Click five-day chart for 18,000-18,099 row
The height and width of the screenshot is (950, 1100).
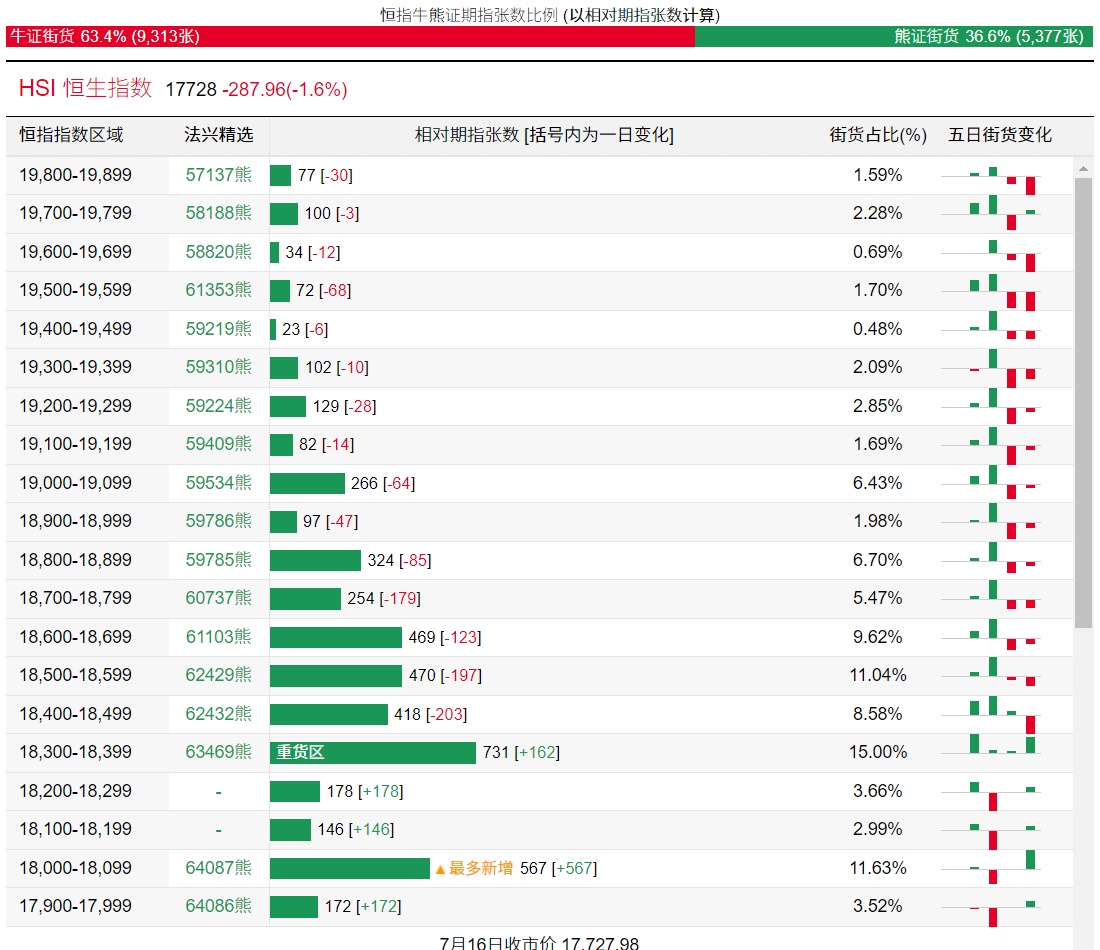[1003, 868]
